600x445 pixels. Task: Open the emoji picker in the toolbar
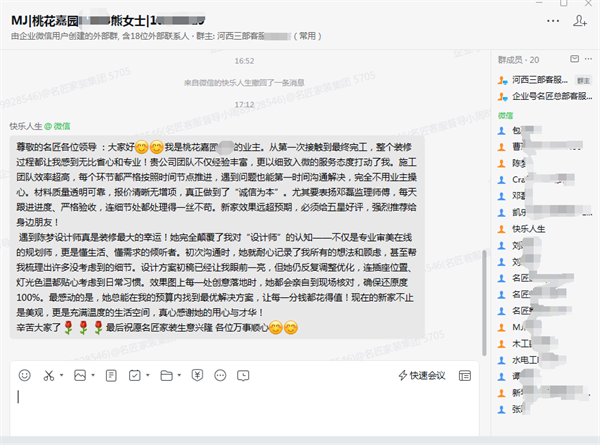(24, 375)
